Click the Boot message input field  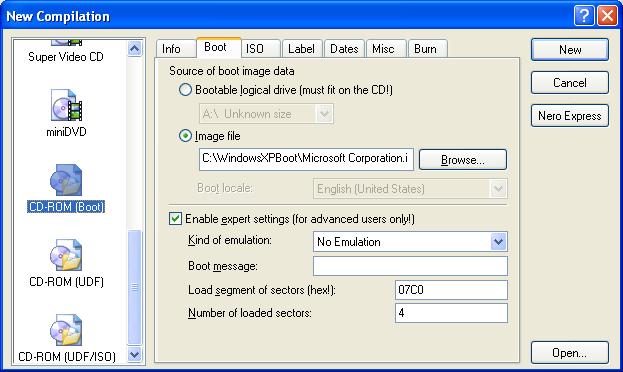410,266
